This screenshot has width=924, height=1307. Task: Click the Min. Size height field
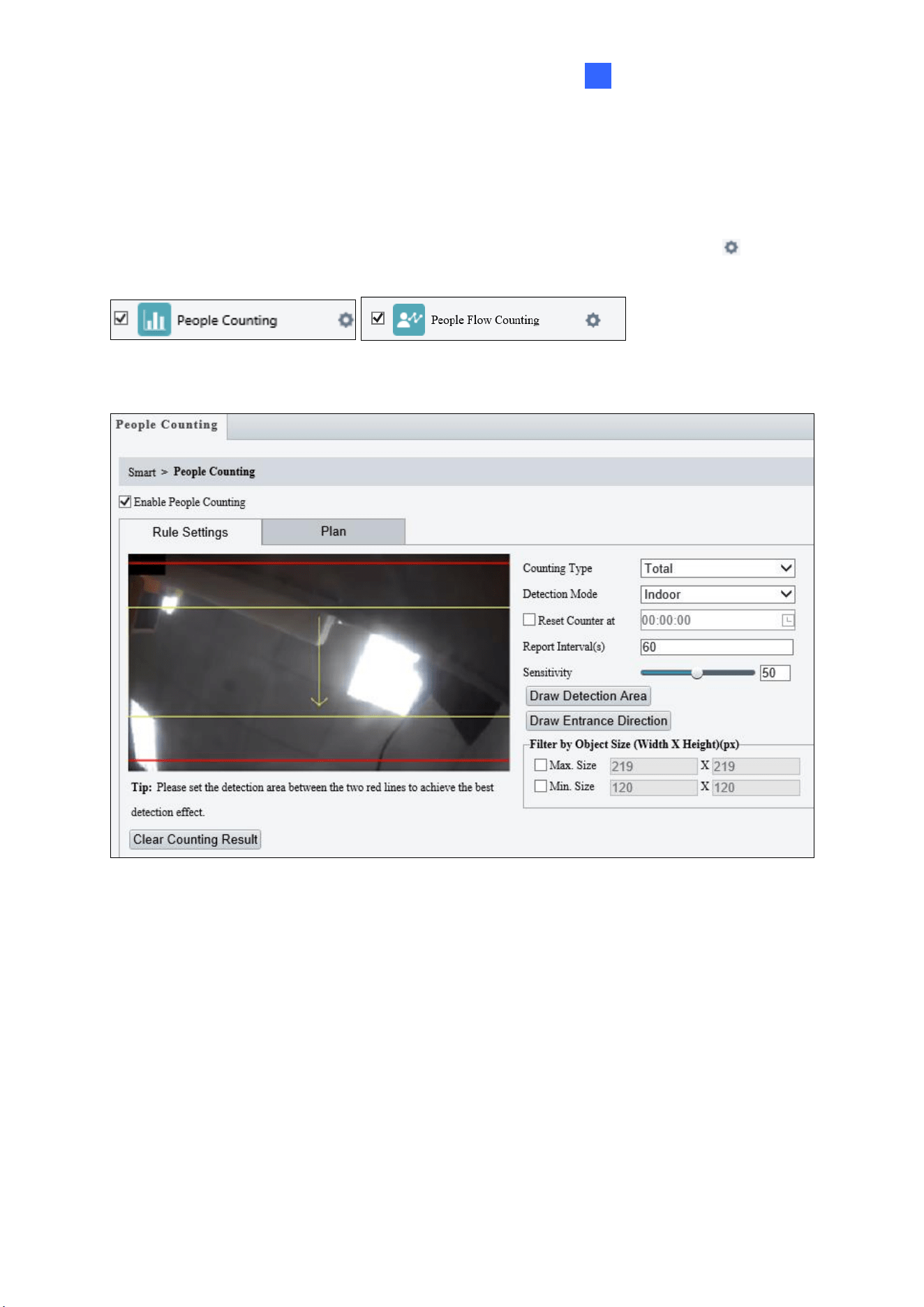tap(756, 788)
